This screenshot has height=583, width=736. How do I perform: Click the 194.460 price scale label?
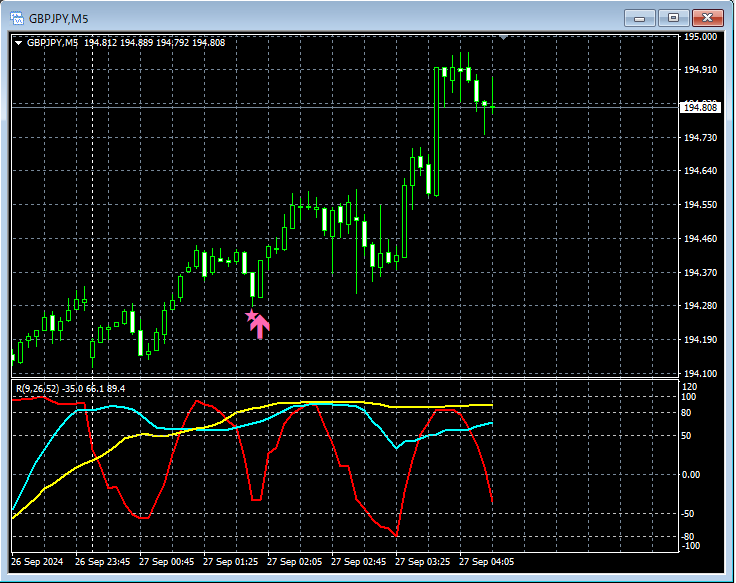click(x=700, y=238)
